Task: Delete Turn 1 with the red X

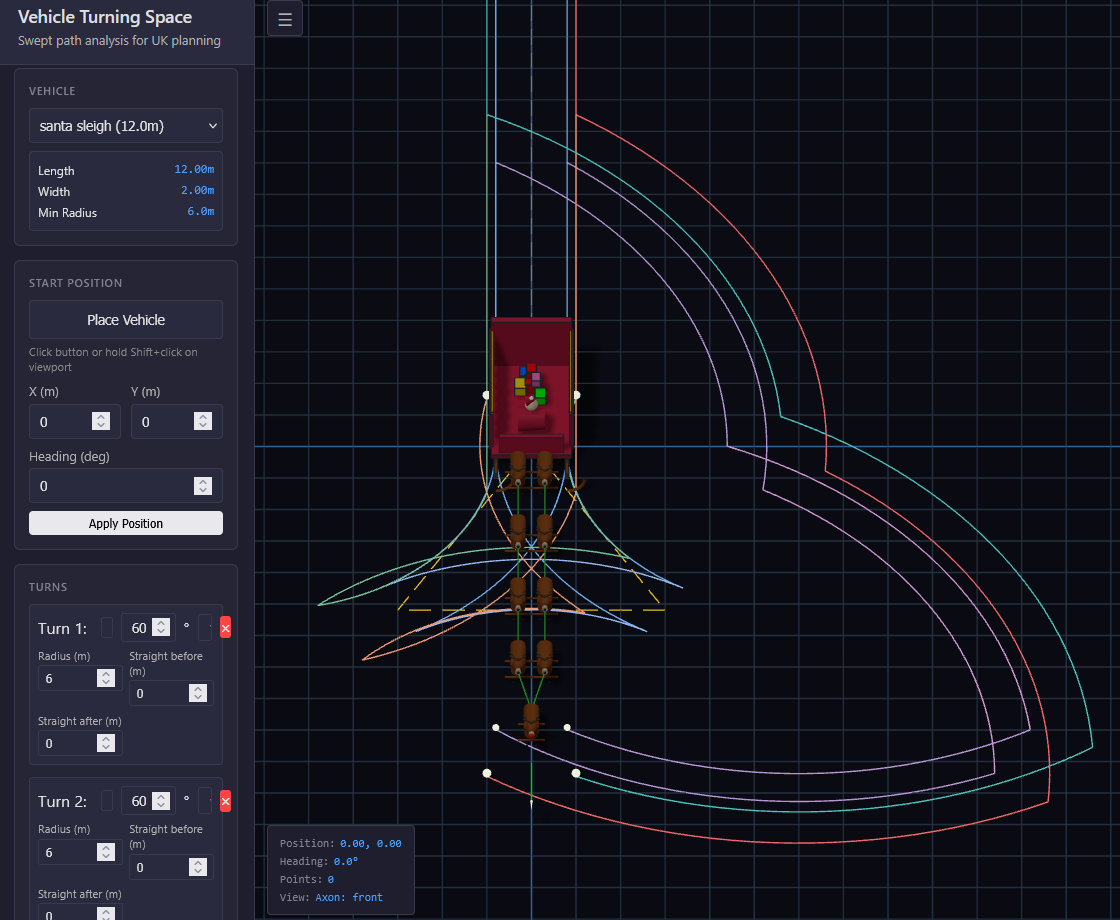Action: [x=225, y=628]
